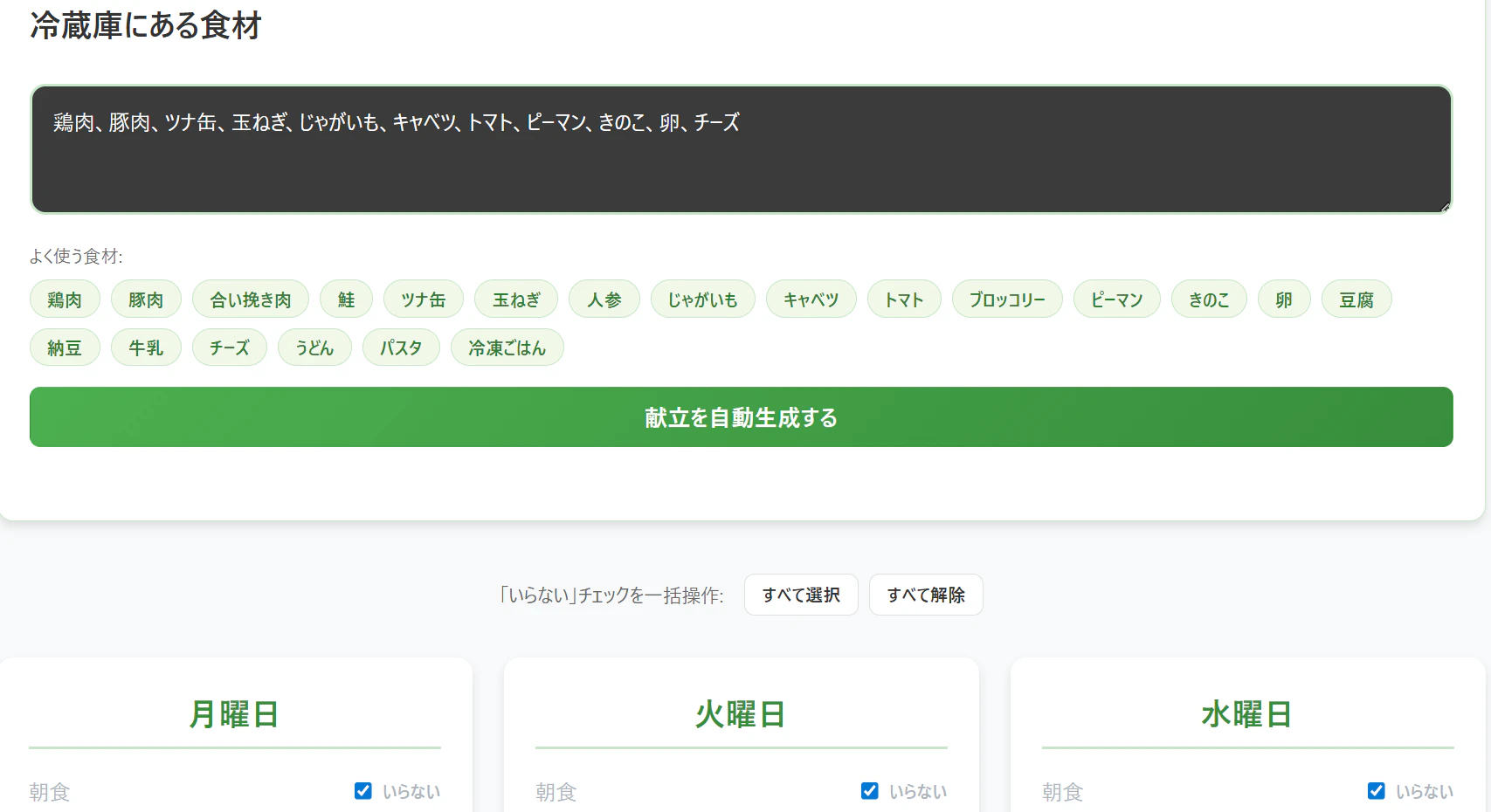This screenshot has height=812, width=1491.
Task: Add 冷凍ごはん to ingredients
Action: 507,347
